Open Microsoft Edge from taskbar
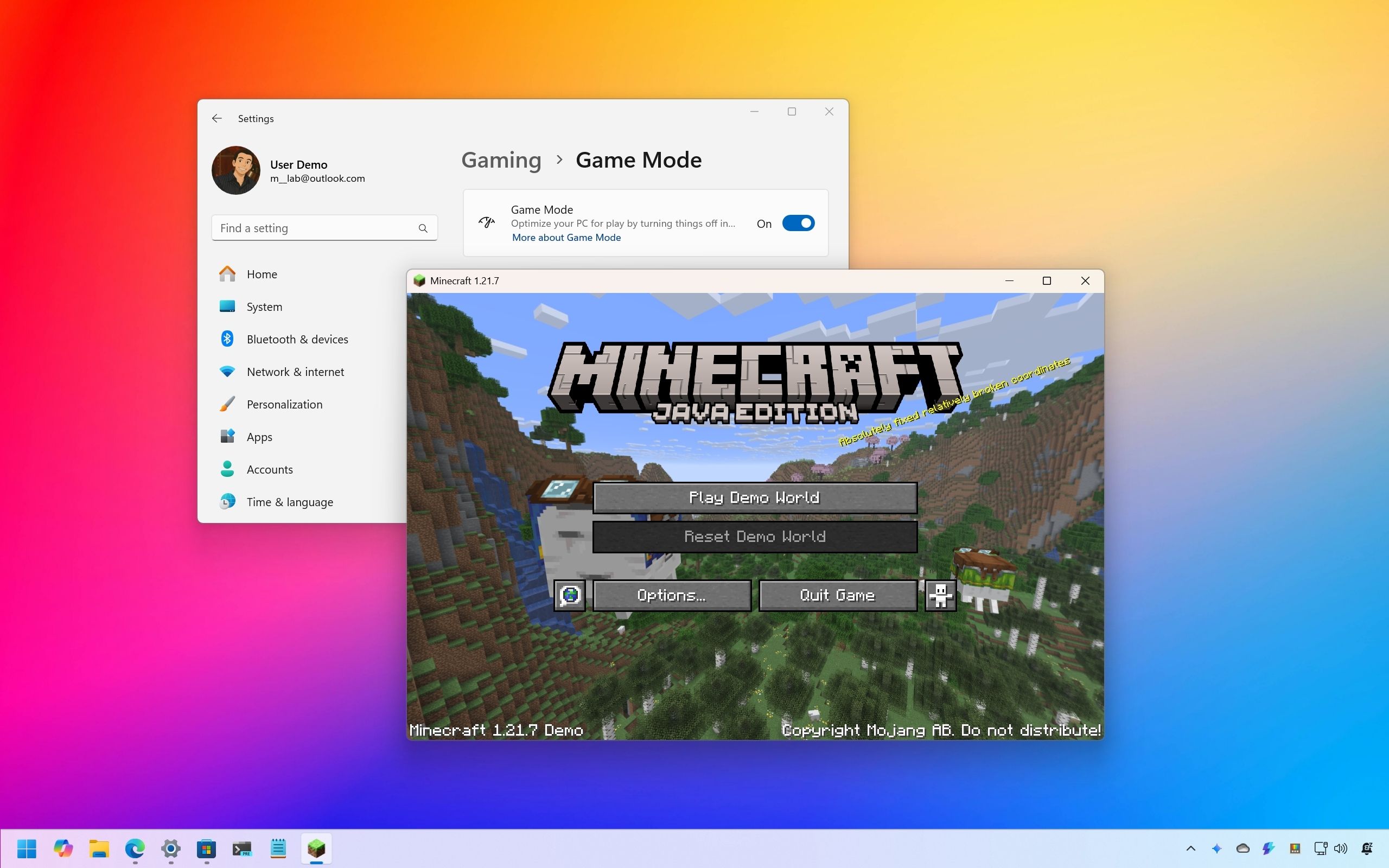 tap(135, 848)
